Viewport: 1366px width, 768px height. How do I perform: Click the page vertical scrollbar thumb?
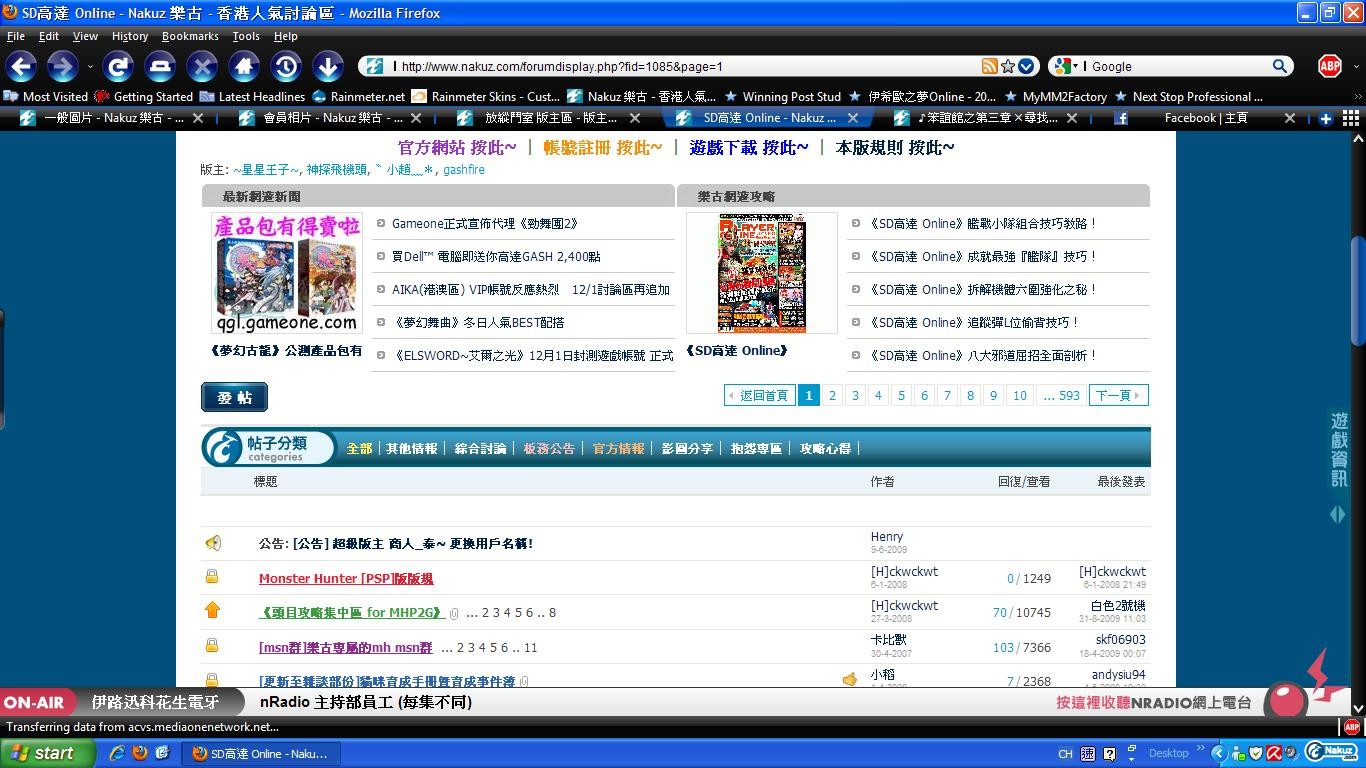coord(1357,292)
